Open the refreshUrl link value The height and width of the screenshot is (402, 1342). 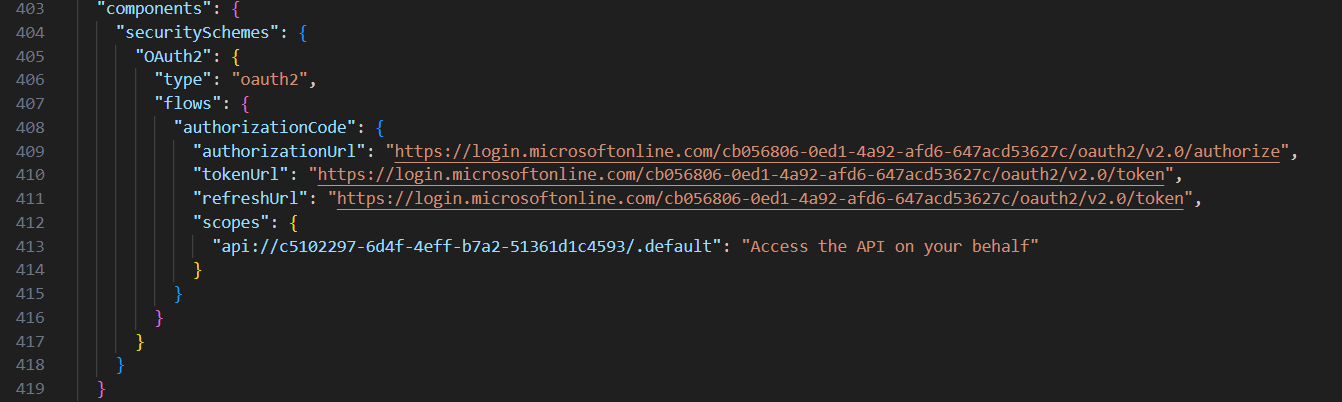(x=760, y=198)
